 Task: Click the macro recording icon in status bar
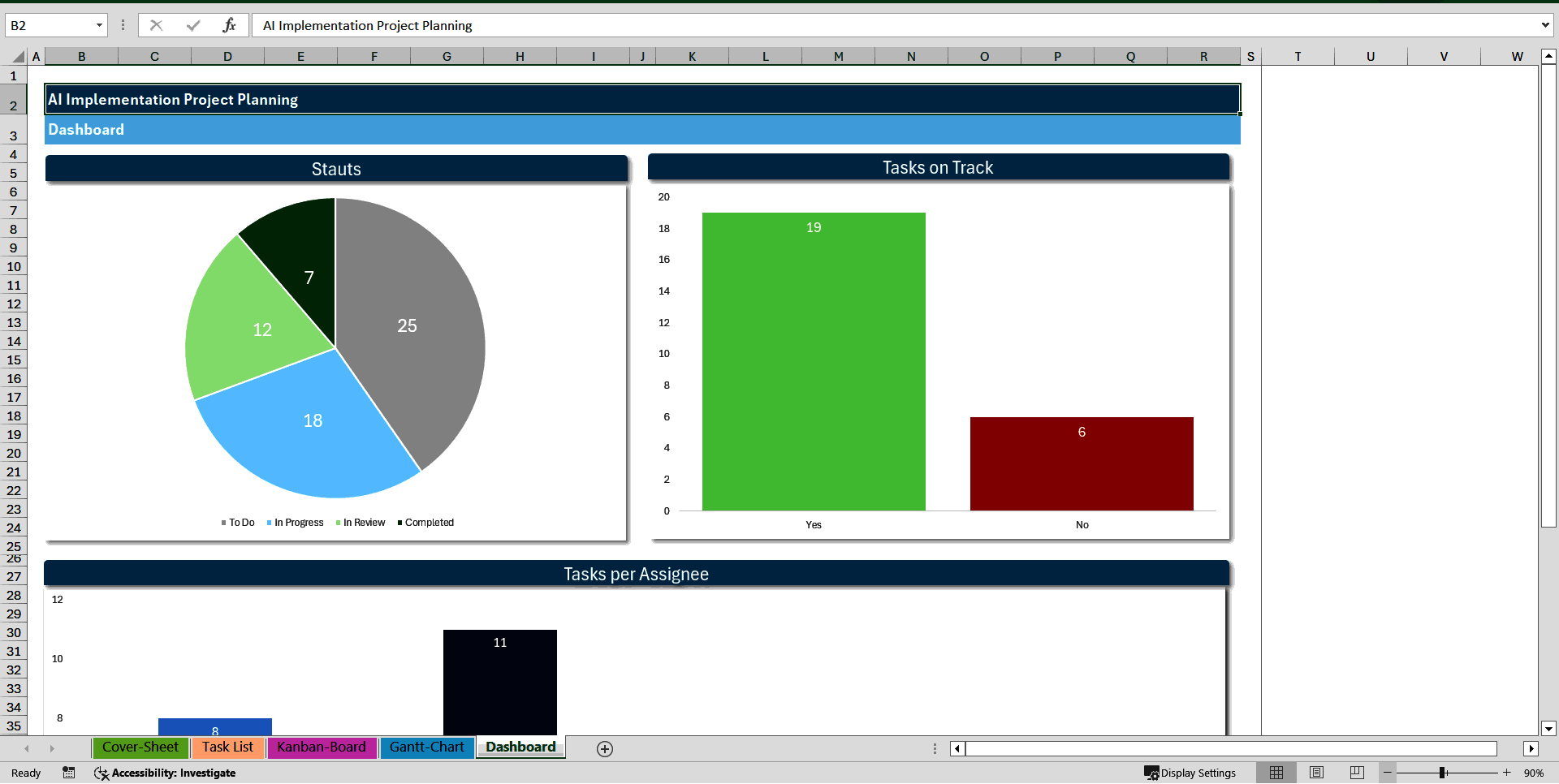(69, 773)
